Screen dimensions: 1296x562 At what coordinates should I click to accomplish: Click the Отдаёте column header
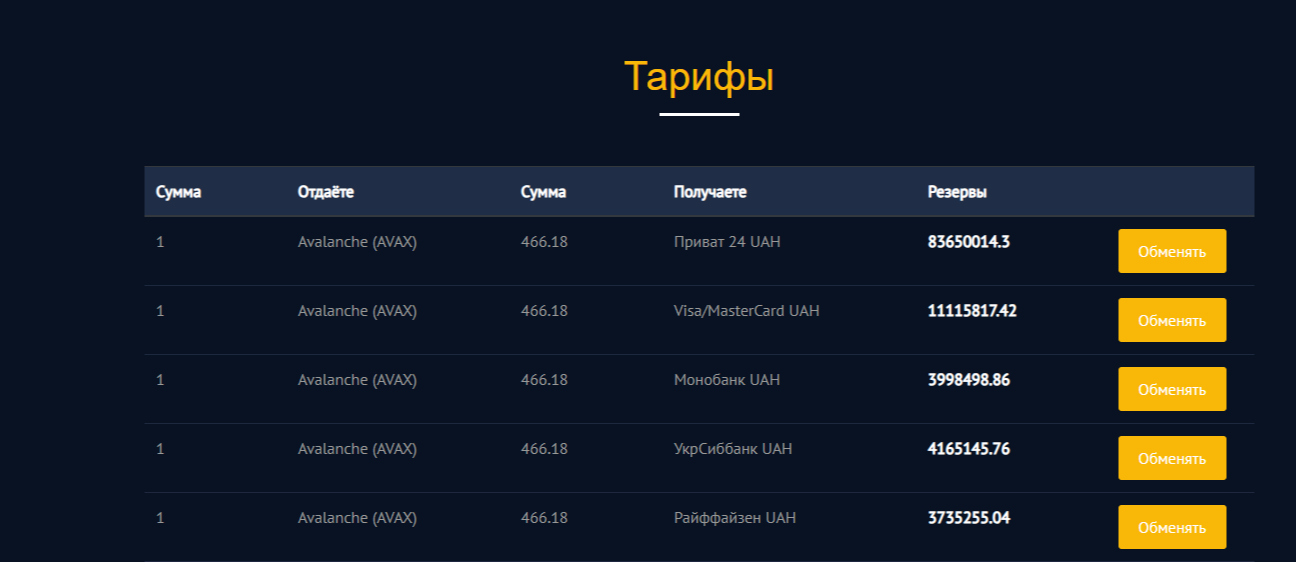325,192
